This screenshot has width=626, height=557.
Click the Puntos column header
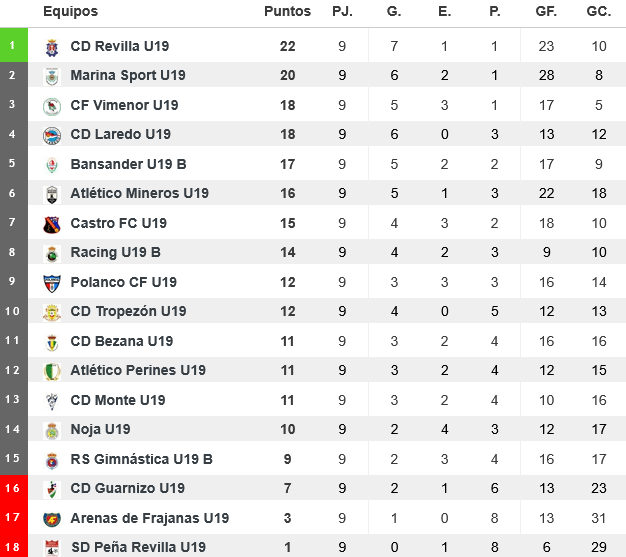pos(287,11)
